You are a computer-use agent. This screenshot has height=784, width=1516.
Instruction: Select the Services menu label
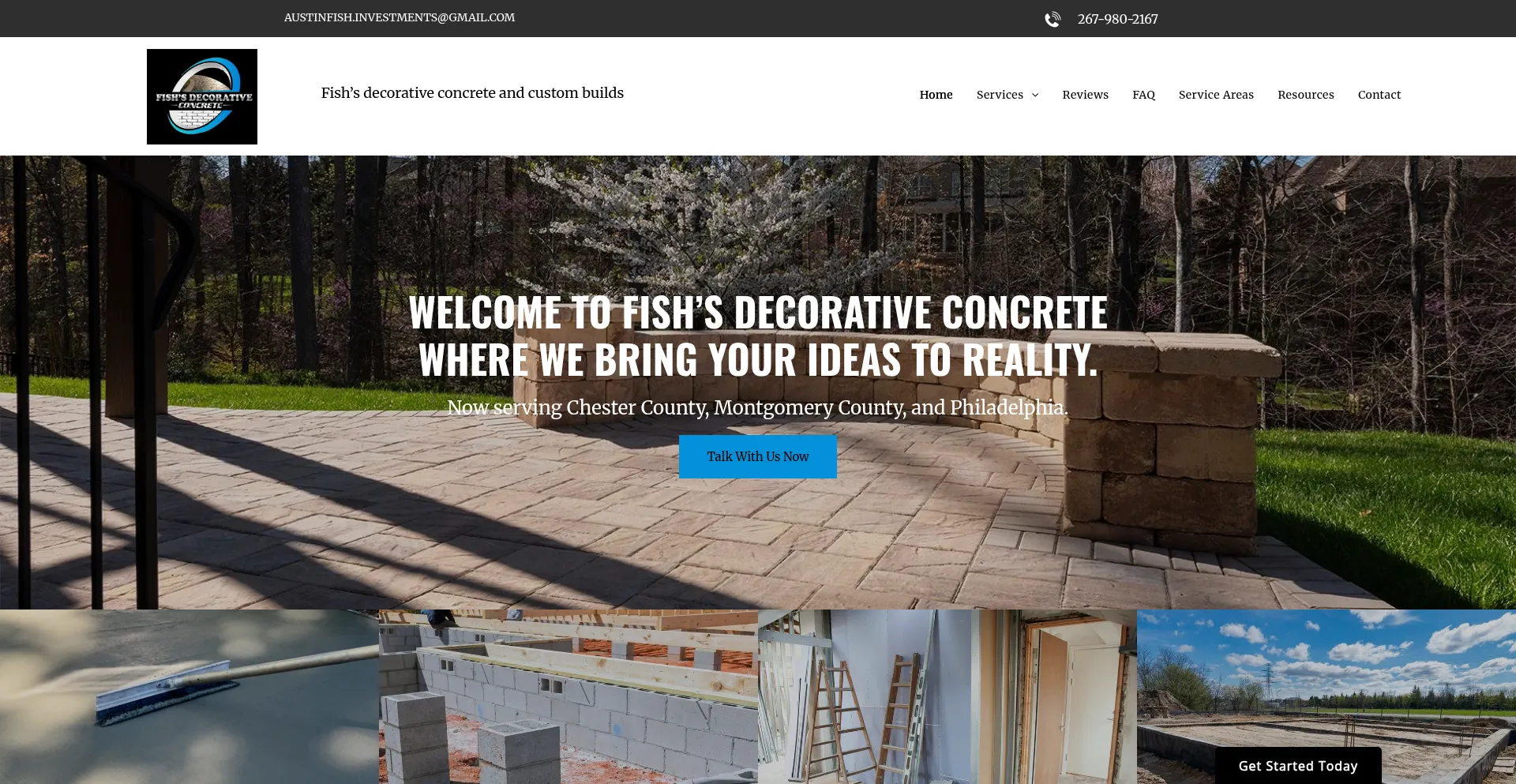pyautogui.click(x=1000, y=95)
